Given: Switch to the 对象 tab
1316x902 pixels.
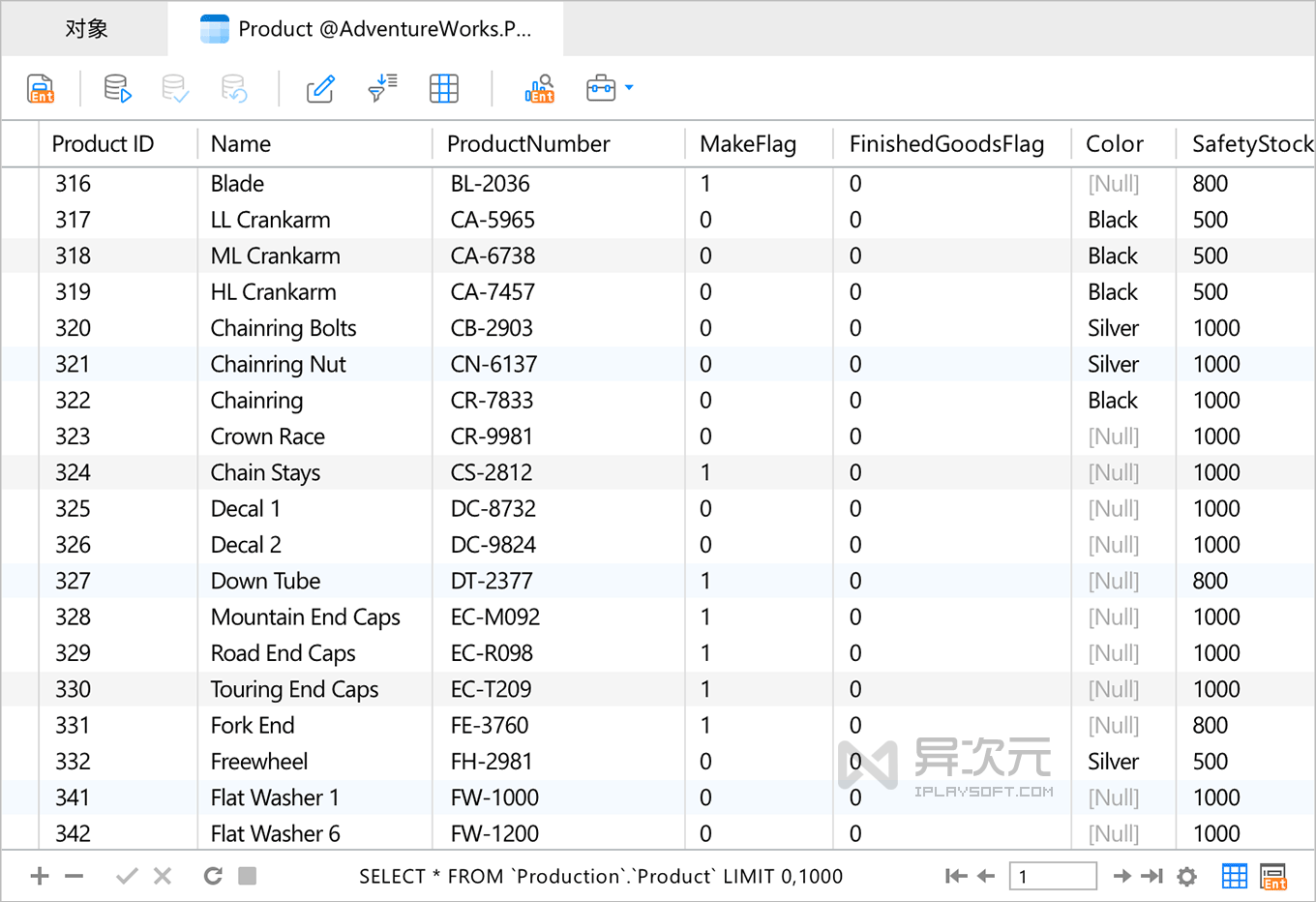Looking at the screenshot, I should click(86, 29).
